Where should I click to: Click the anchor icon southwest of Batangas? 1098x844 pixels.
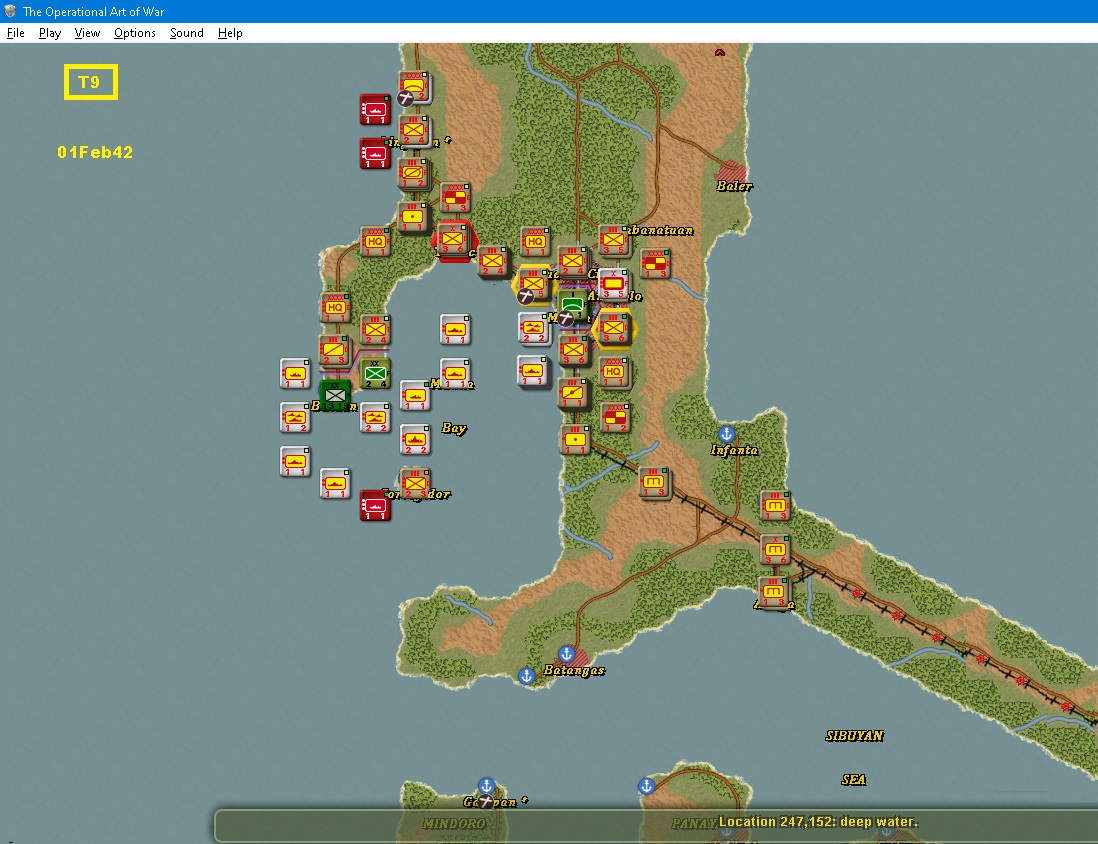tap(527, 676)
